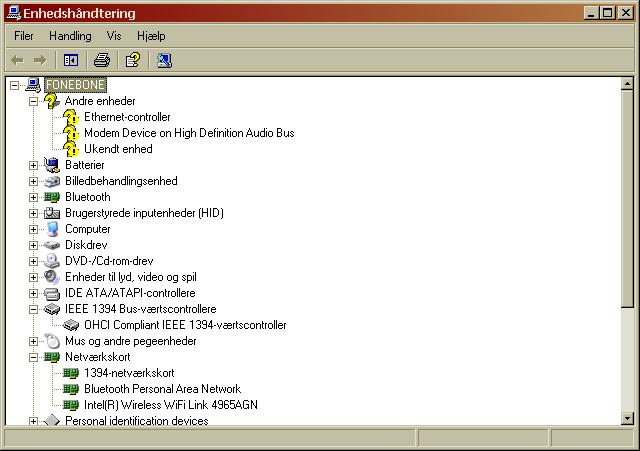
Task: Open the Filer menu
Action: 24,36
